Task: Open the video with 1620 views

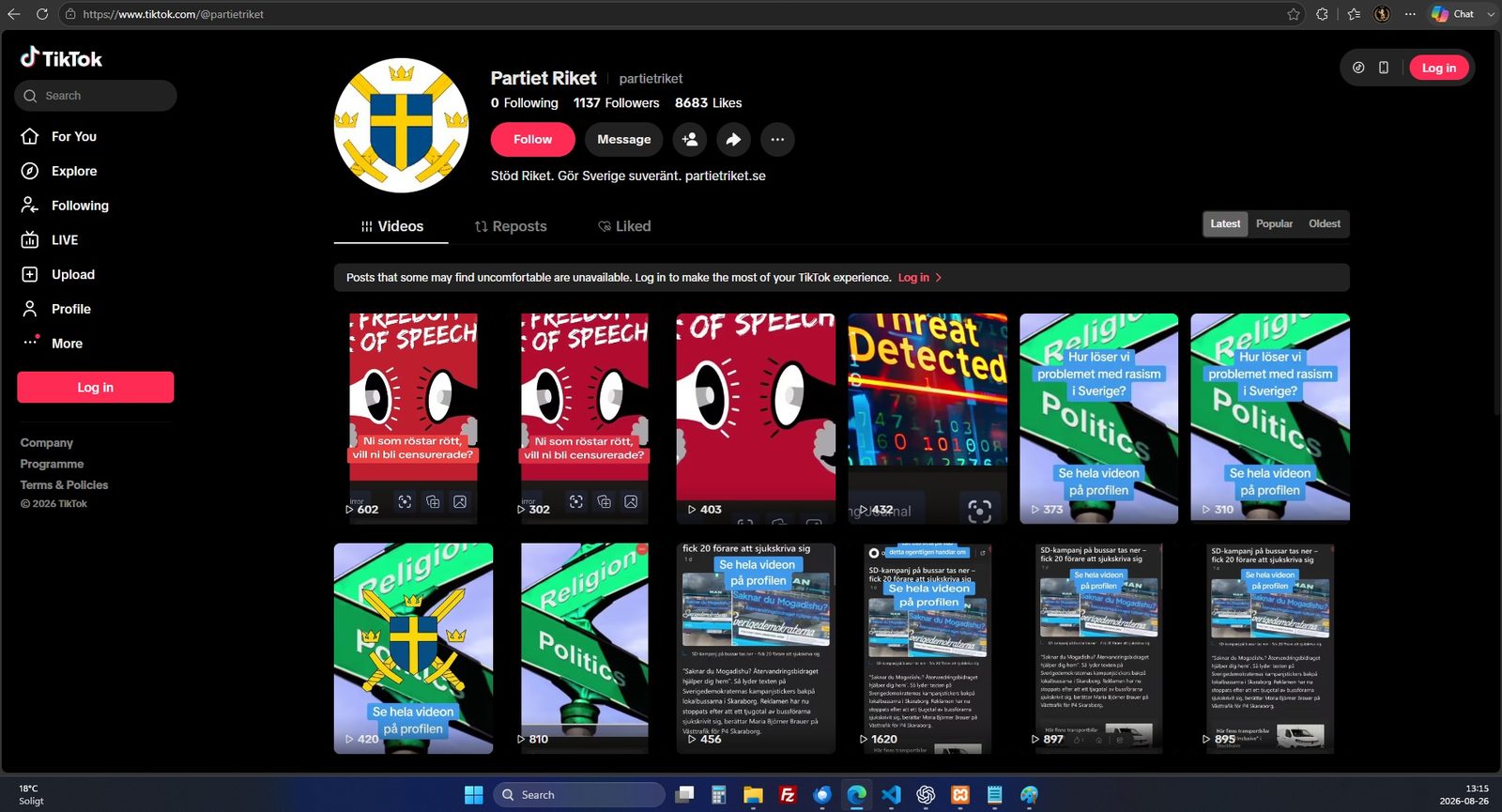Action: pyautogui.click(x=927, y=649)
